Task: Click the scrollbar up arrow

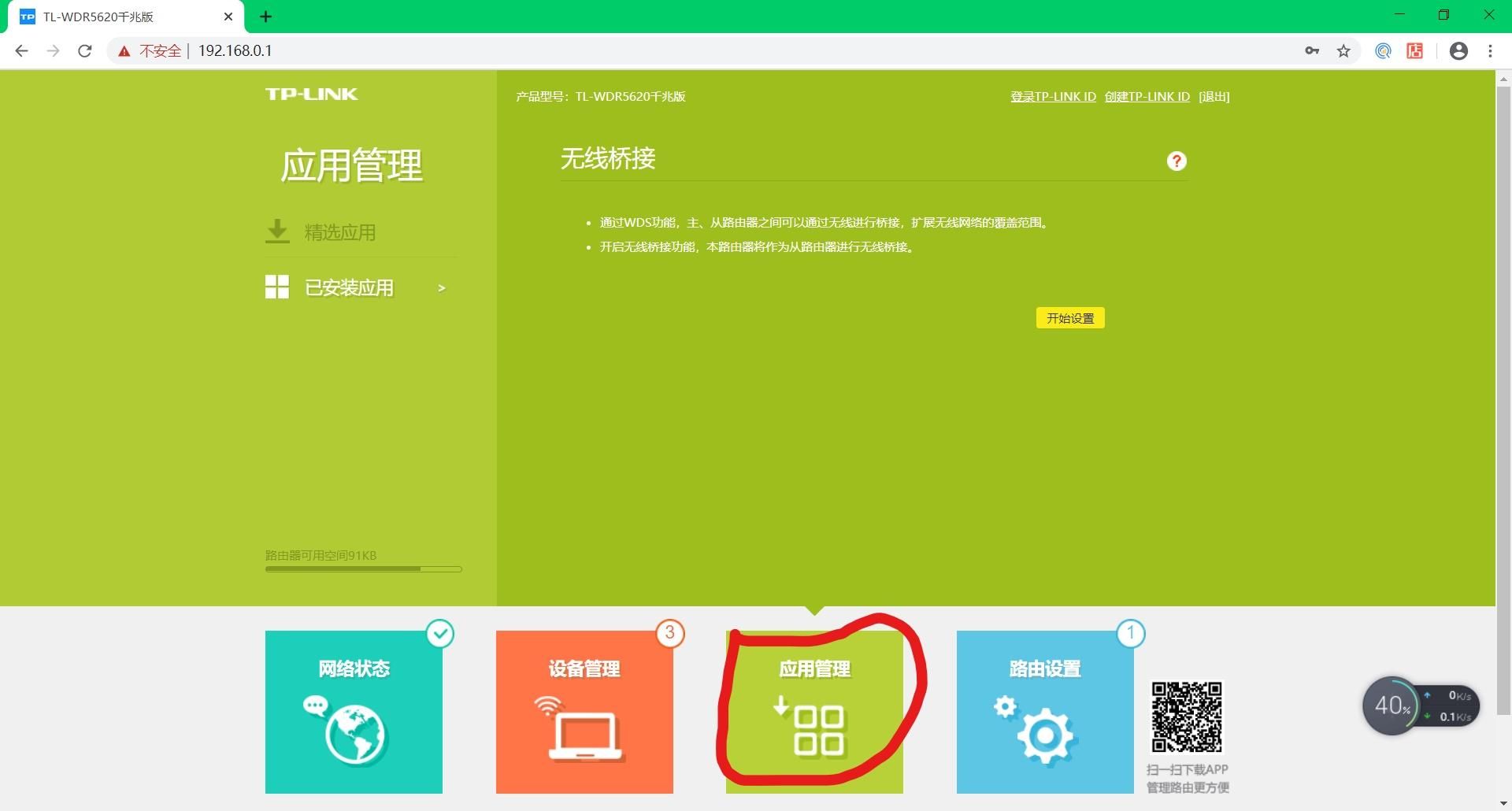Action: click(x=1503, y=79)
